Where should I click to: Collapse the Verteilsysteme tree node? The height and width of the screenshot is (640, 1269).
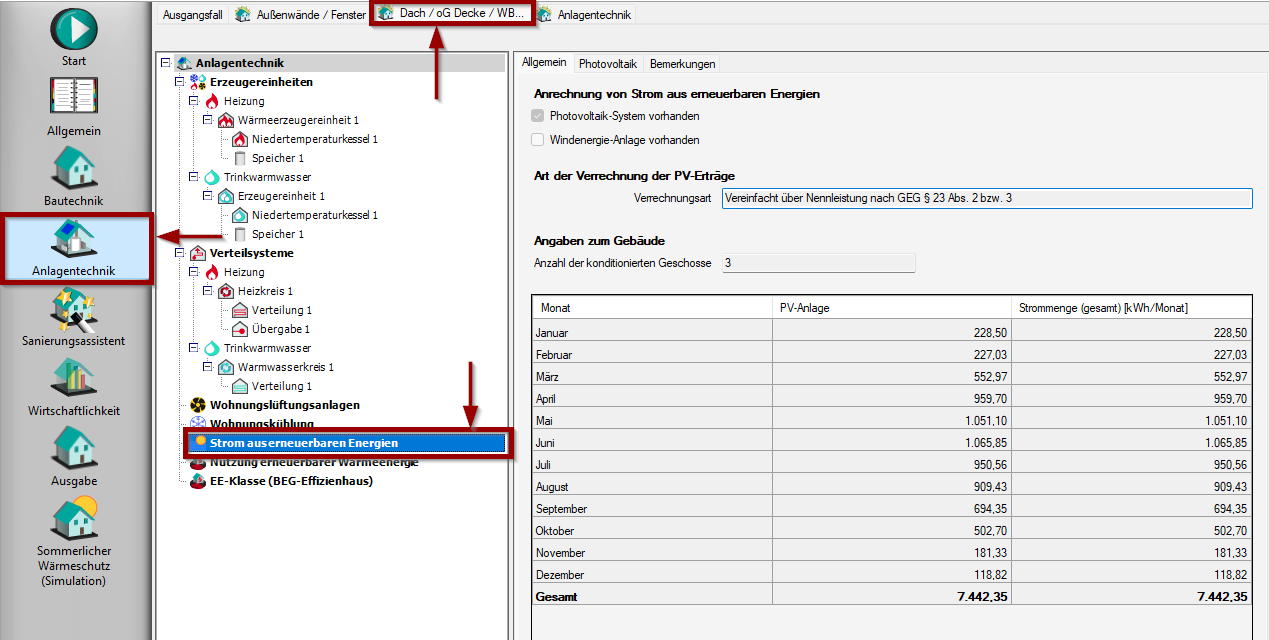tap(180, 253)
